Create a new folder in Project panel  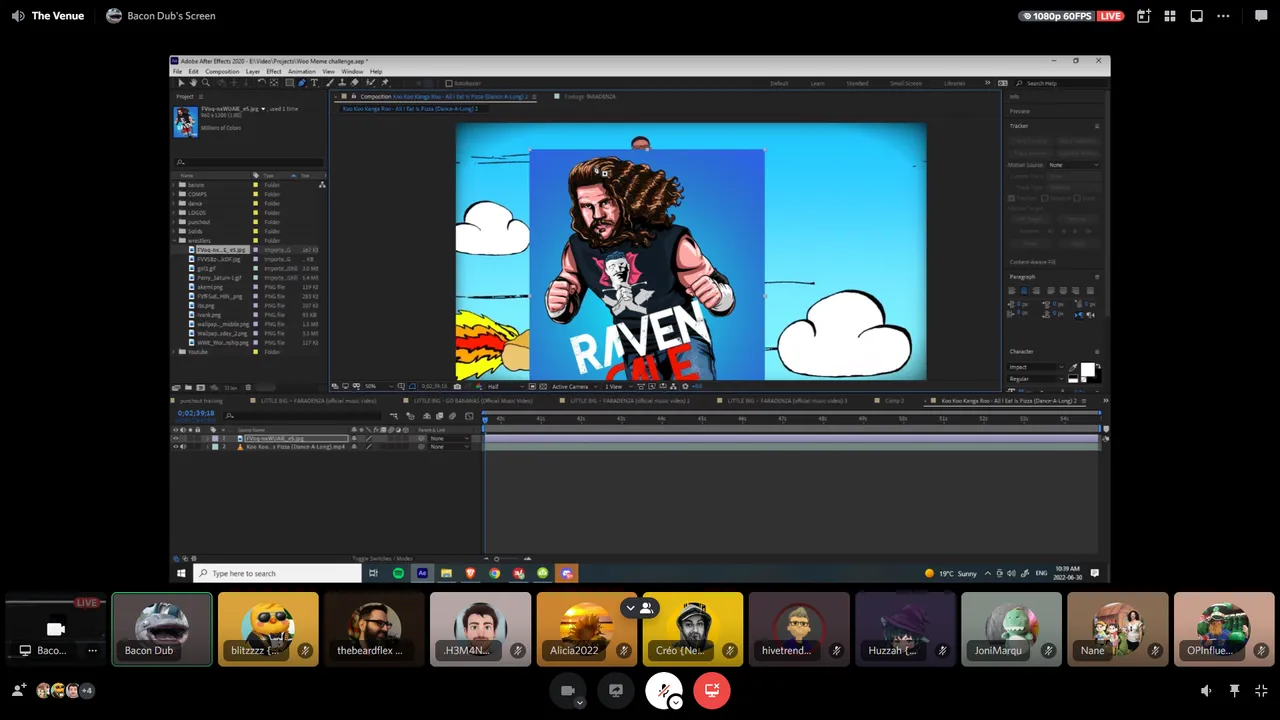(188, 387)
